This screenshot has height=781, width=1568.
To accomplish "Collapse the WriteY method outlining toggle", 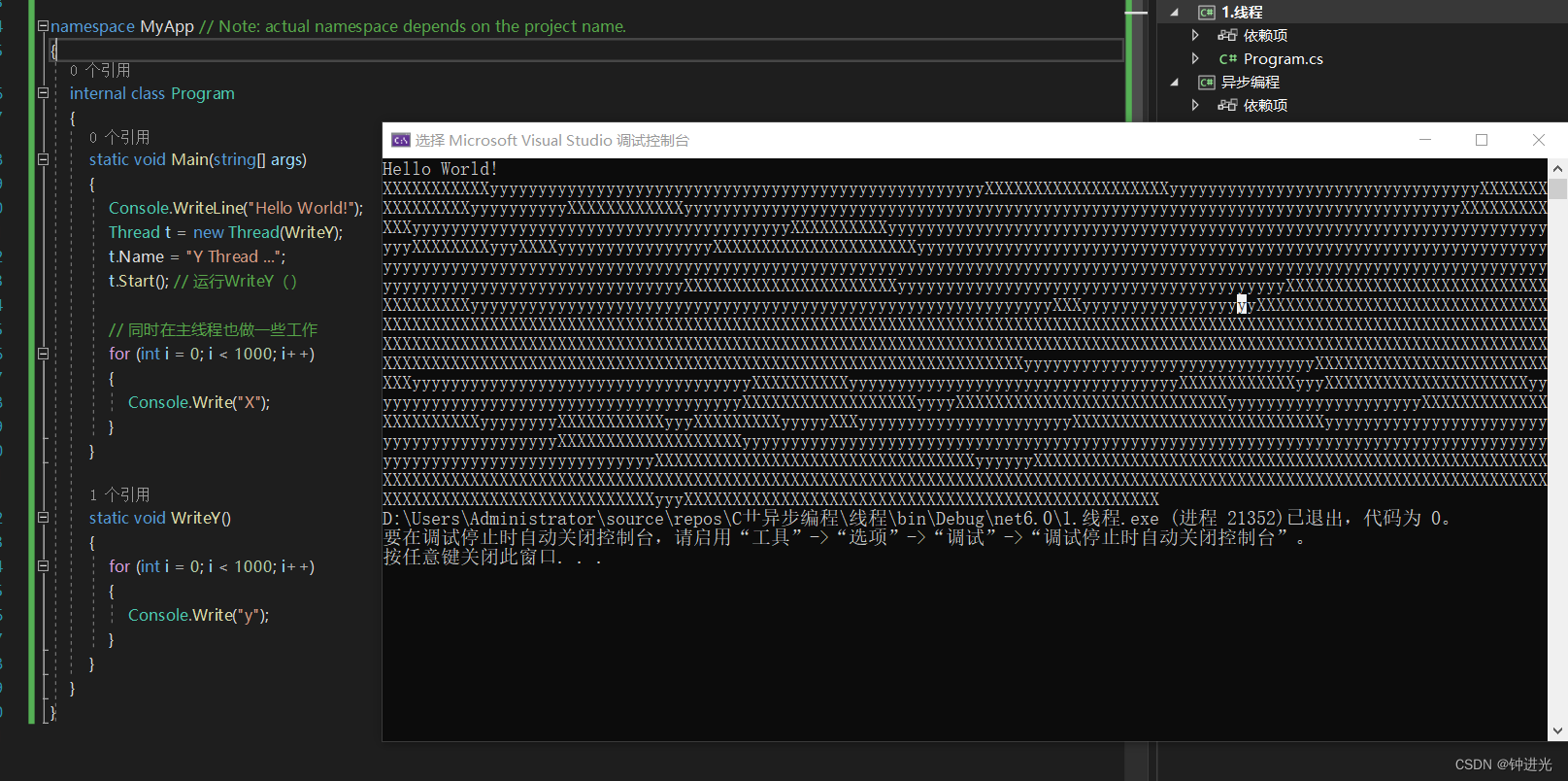I will click(x=43, y=518).
